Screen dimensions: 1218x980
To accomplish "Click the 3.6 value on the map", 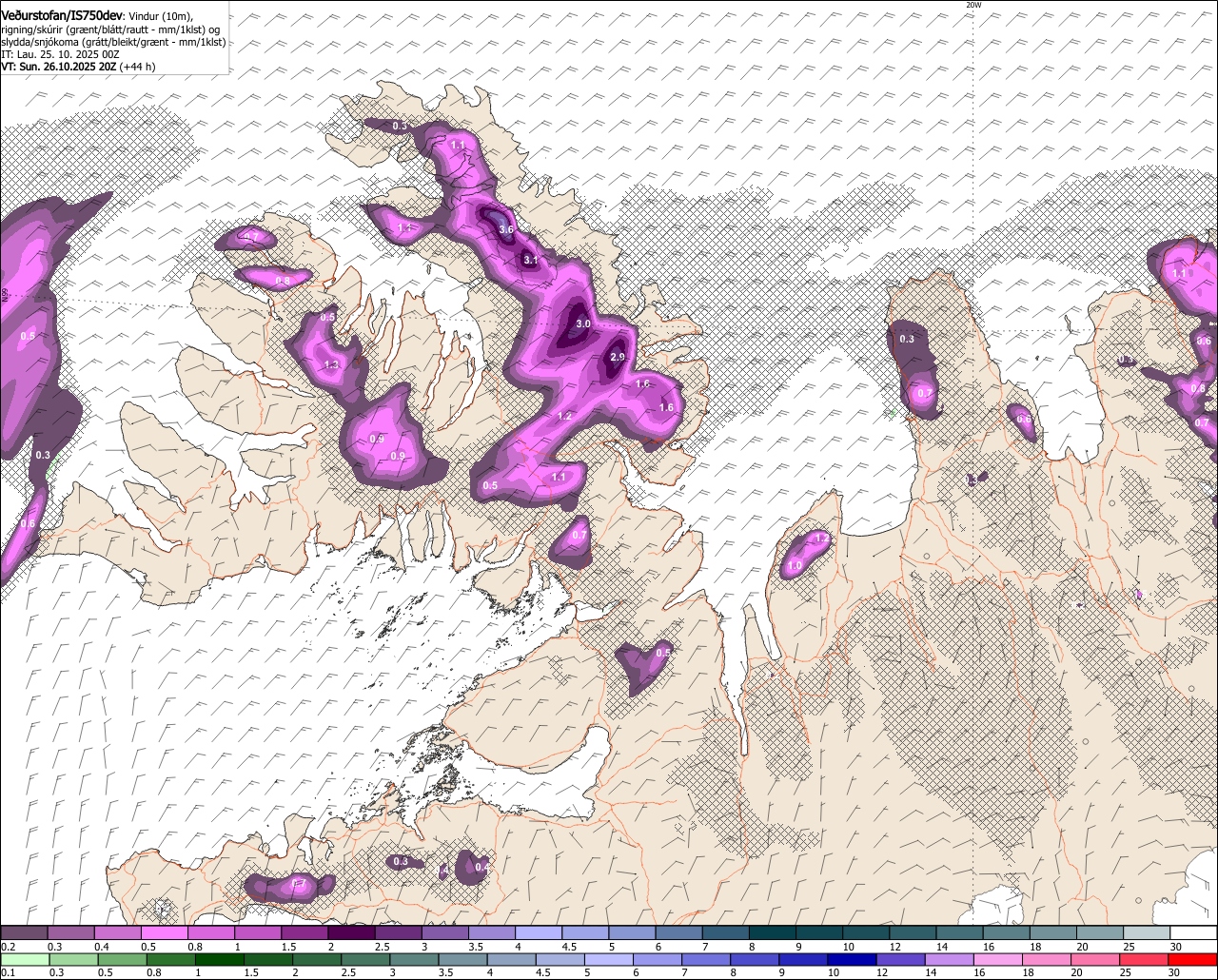I will [506, 229].
